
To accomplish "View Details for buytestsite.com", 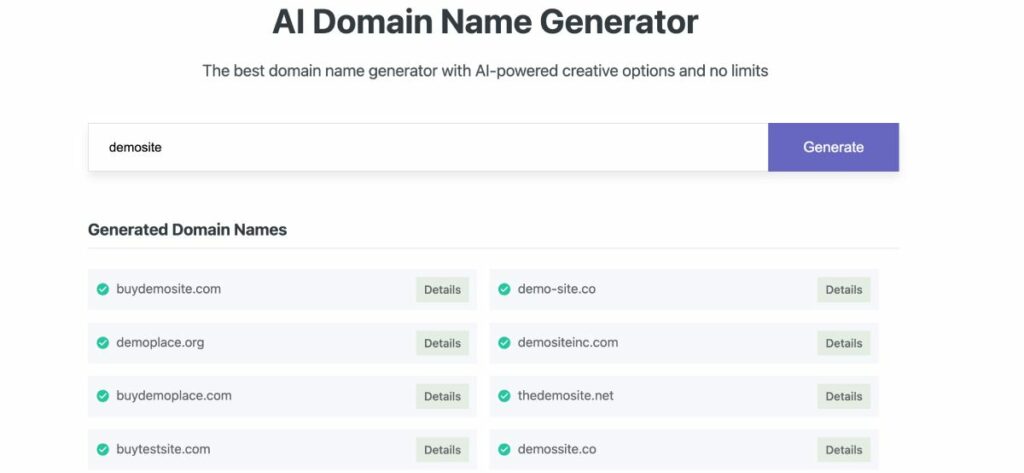I will (442, 450).
